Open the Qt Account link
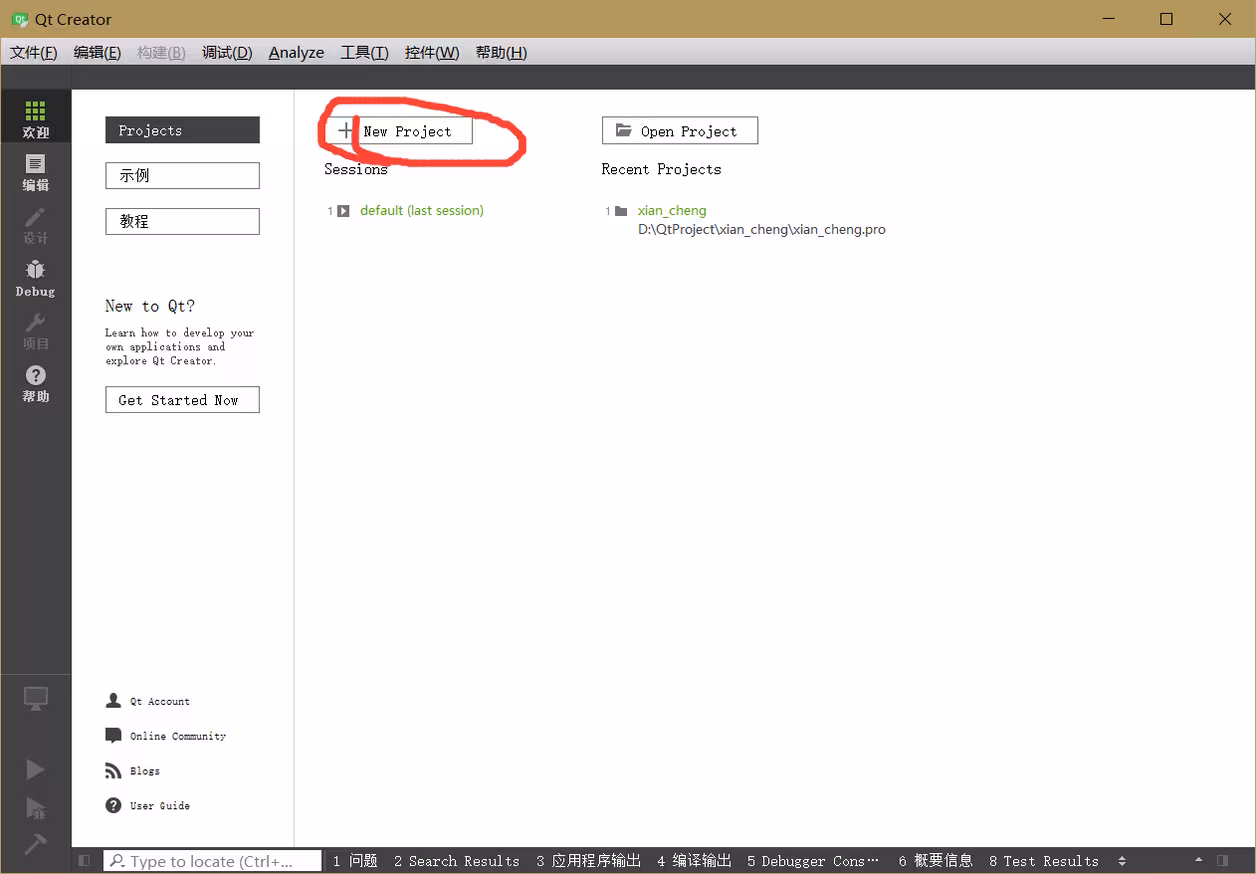The height and width of the screenshot is (874, 1256). click(x=160, y=701)
